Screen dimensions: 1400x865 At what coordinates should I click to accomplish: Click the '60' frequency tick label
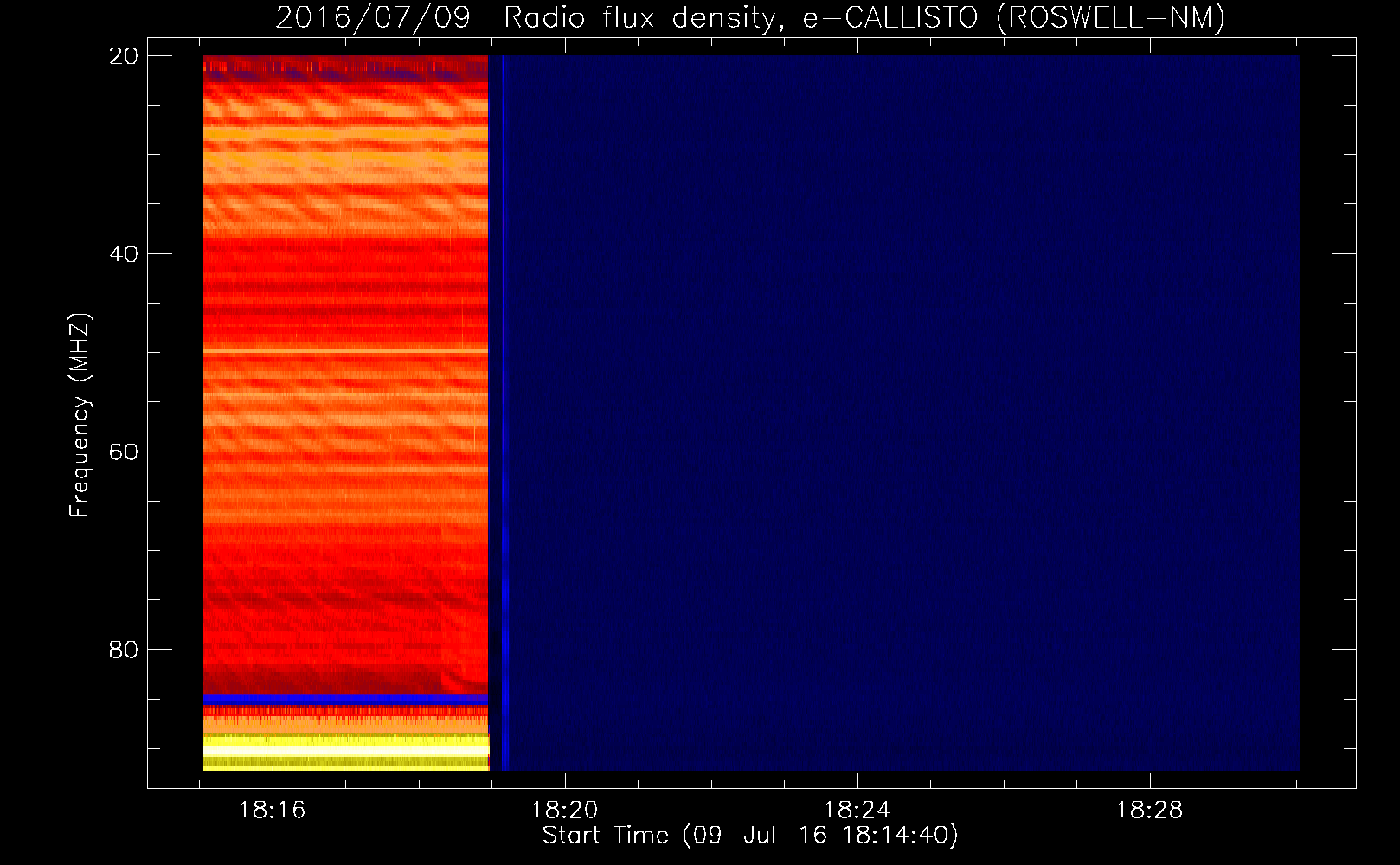coord(124,452)
